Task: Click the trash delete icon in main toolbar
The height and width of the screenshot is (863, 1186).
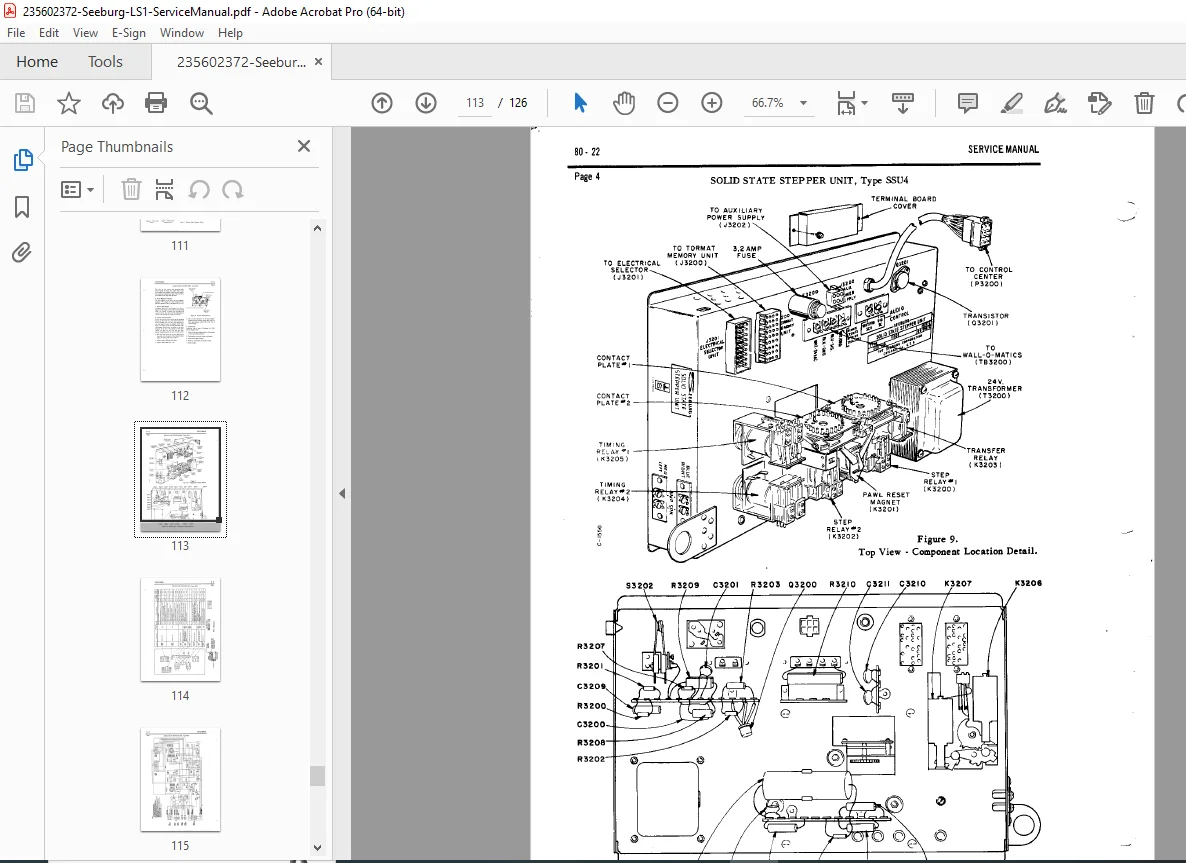Action: [x=1144, y=103]
